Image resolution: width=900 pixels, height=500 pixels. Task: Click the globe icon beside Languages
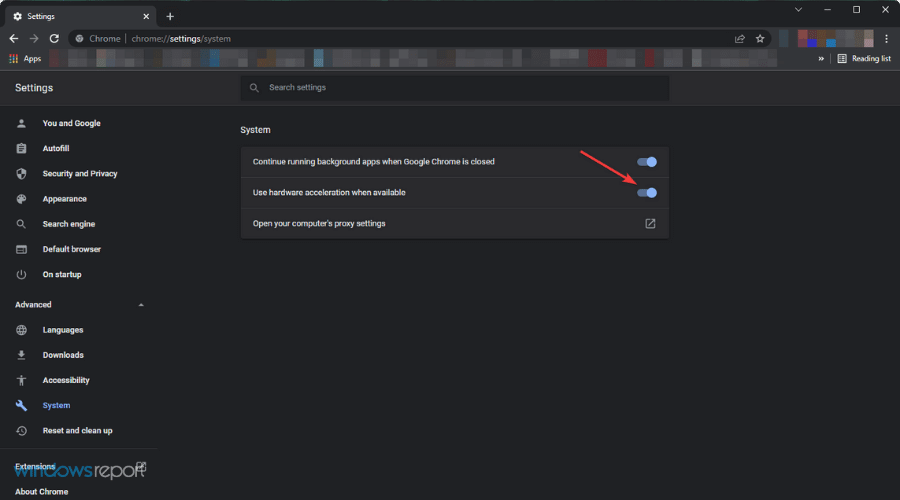pyautogui.click(x=21, y=330)
